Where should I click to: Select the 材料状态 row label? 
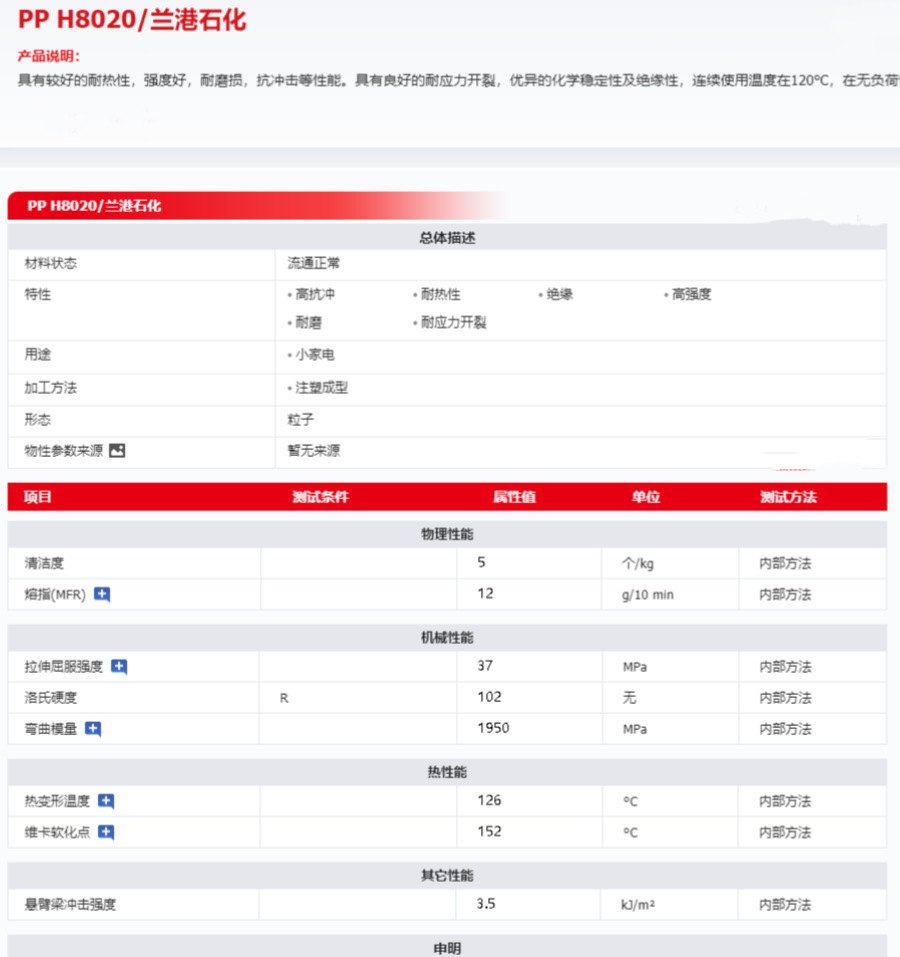[x=51, y=263]
